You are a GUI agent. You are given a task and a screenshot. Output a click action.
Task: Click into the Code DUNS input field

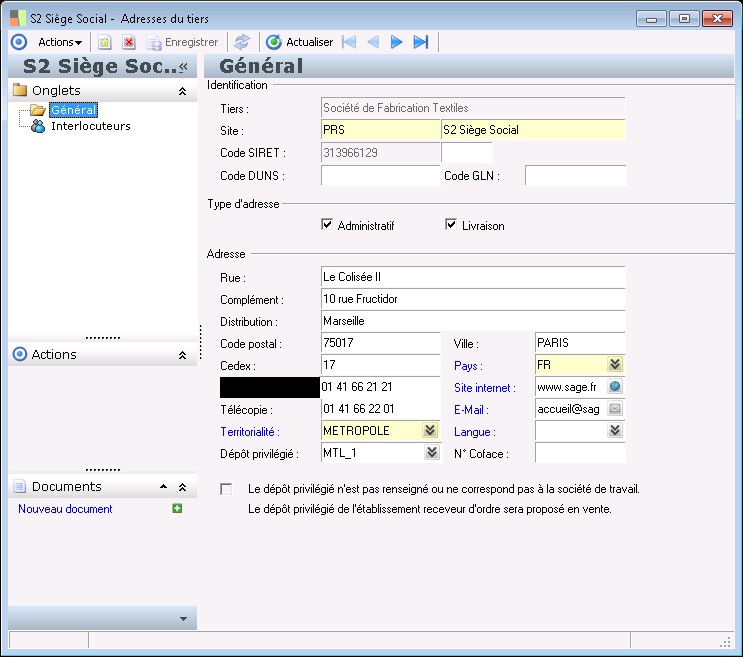coord(380,176)
